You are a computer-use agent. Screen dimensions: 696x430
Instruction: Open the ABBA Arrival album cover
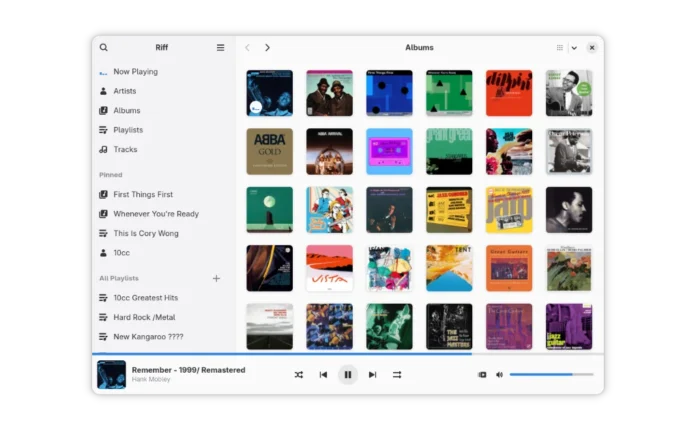pyautogui.click(x=329, y=151)
